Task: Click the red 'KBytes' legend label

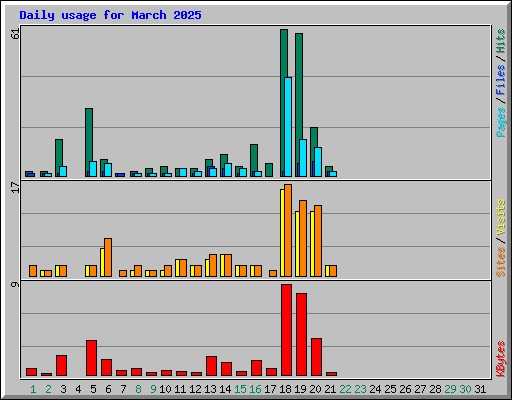Action: pos(500,359)
